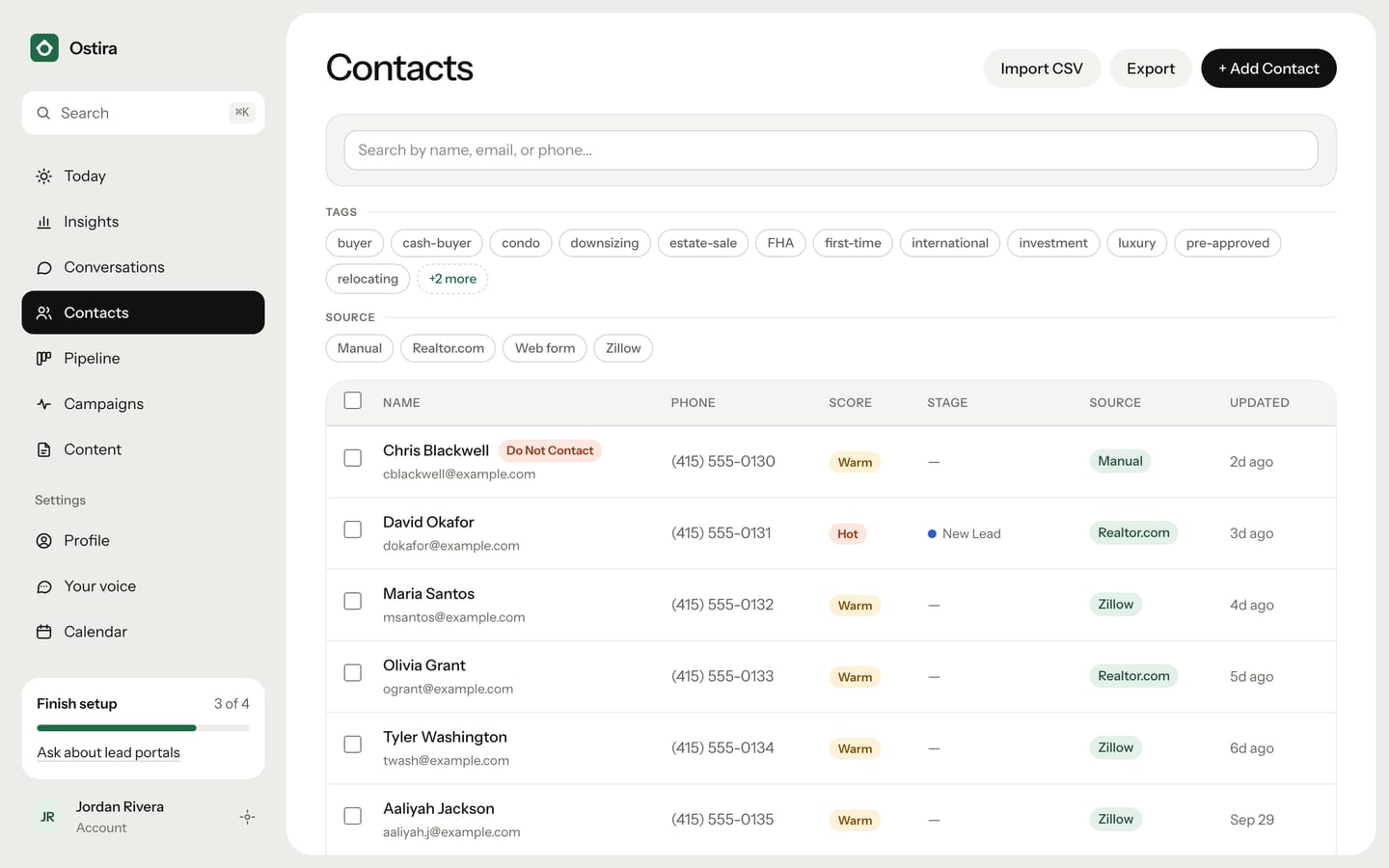The image size is (1389, 868).
Task: Open Jordan Rivera account entry
Action: [x=143, y=817]
